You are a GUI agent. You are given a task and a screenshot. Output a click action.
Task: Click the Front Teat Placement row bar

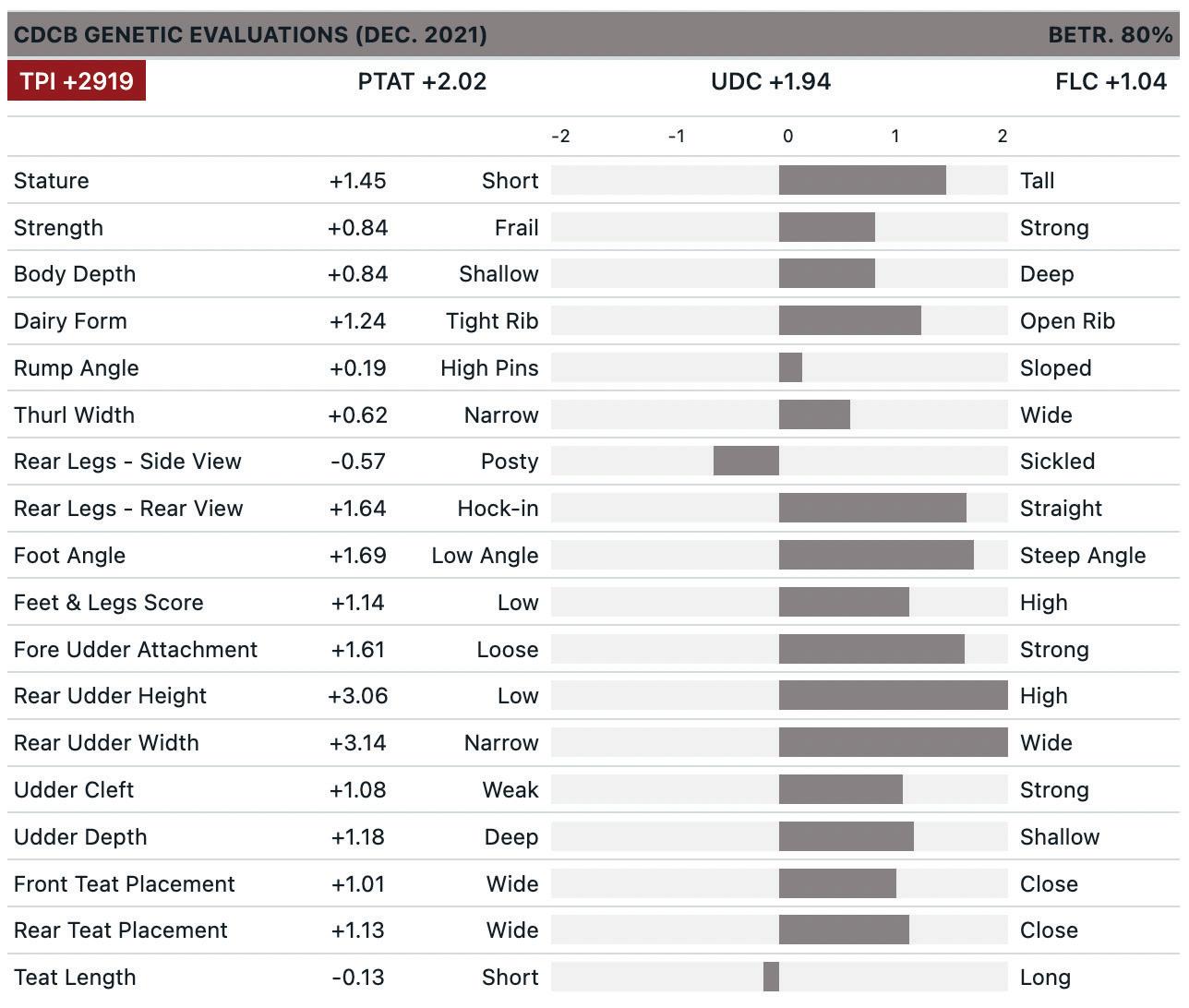click(x=837, y=883)
